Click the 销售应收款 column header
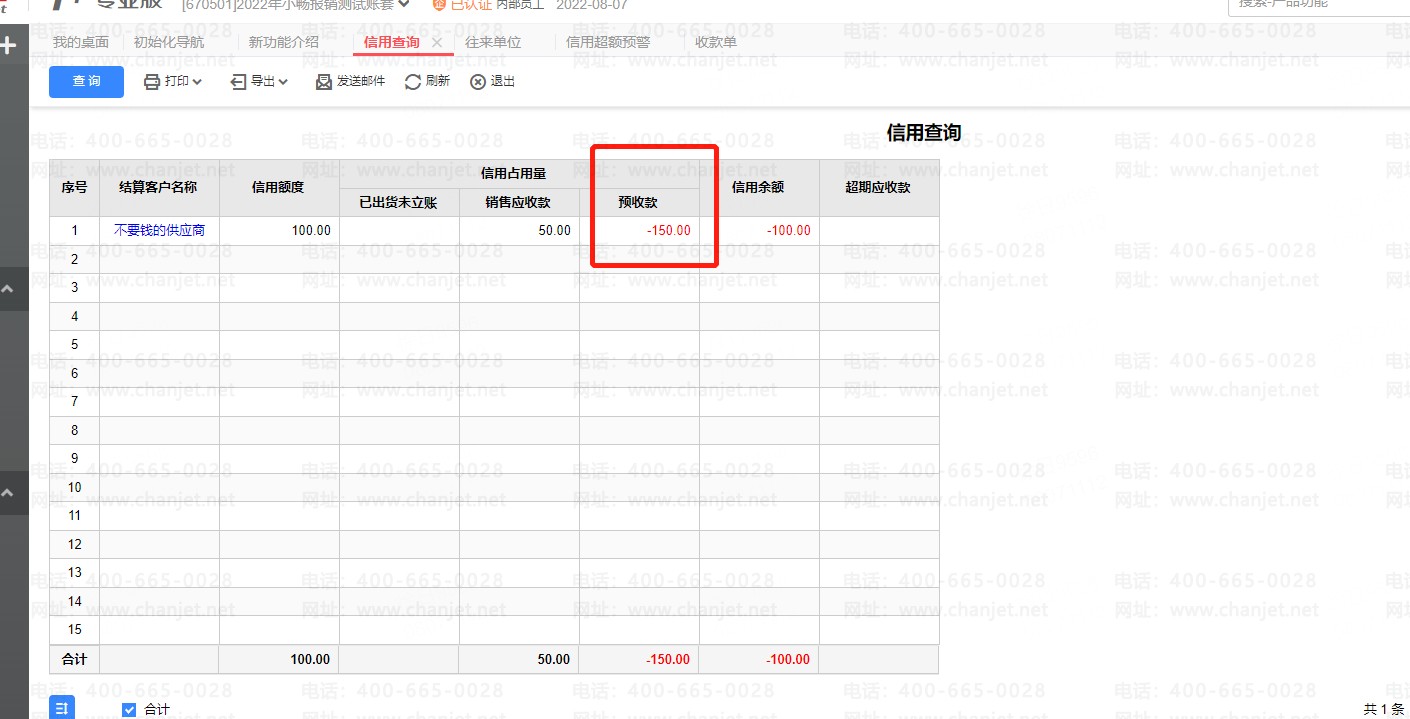Viewport: 1410px width, 719px height. (x=519, y=202)
